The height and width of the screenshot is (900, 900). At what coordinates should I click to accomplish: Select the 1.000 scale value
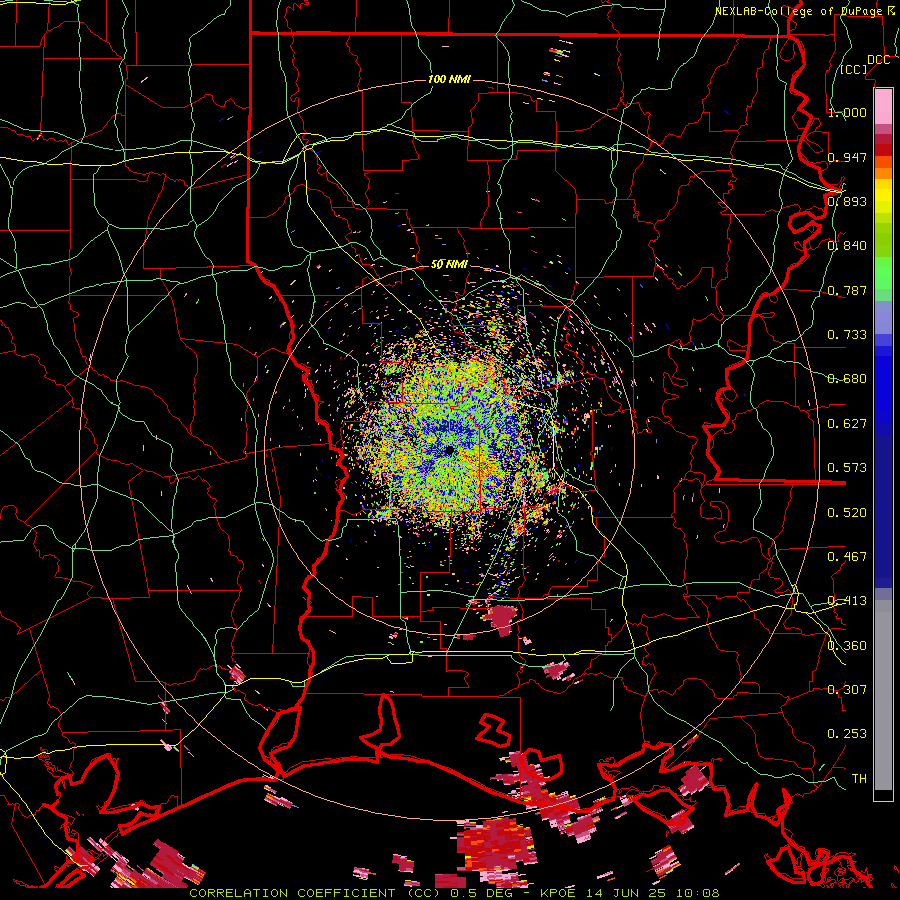(847, 112)
